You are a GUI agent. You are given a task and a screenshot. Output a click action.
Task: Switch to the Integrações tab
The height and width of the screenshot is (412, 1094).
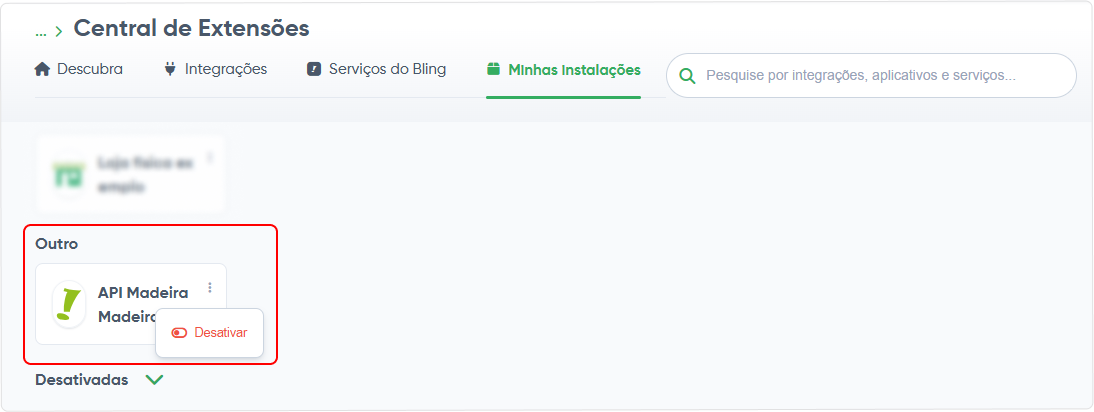[x=215, y=69]
